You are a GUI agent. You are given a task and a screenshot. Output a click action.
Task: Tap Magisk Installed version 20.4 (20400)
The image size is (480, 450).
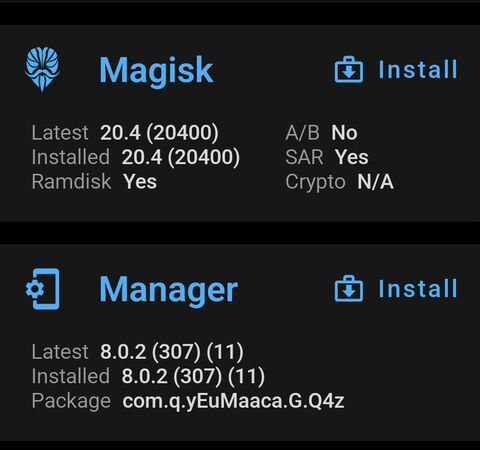tap(181, 157)
